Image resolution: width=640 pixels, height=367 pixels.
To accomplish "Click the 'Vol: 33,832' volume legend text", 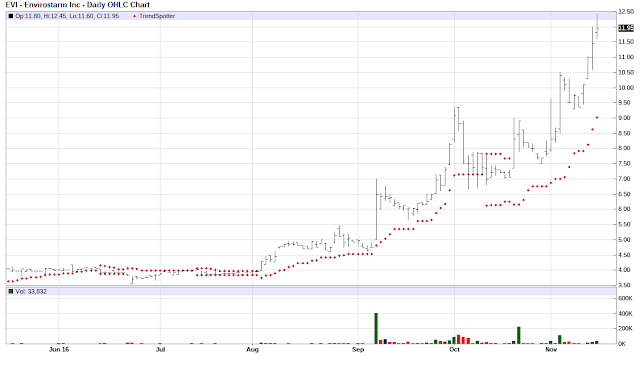I will click(31, 291).
